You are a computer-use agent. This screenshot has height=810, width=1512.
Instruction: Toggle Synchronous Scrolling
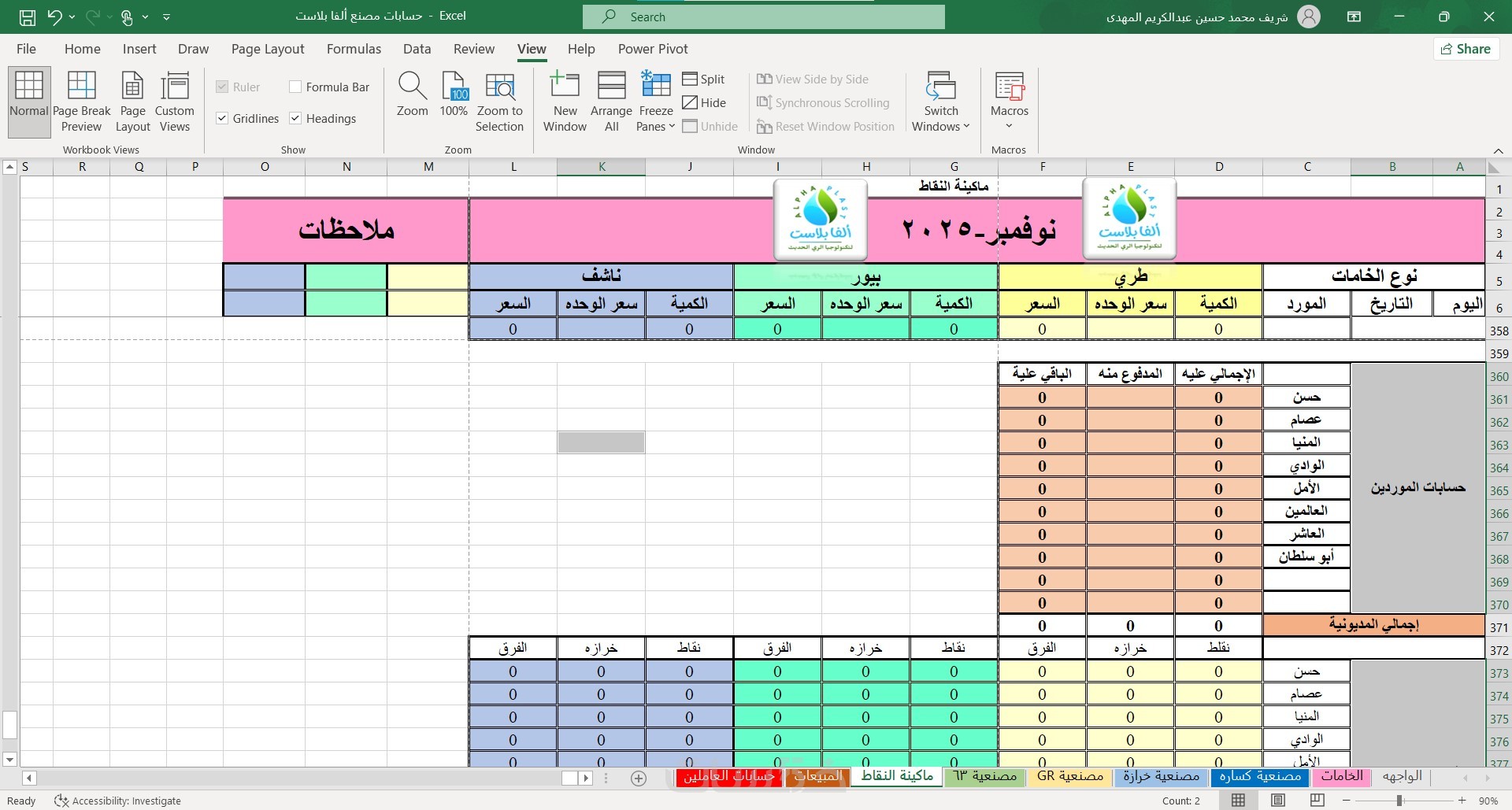[x=823, y=102]
